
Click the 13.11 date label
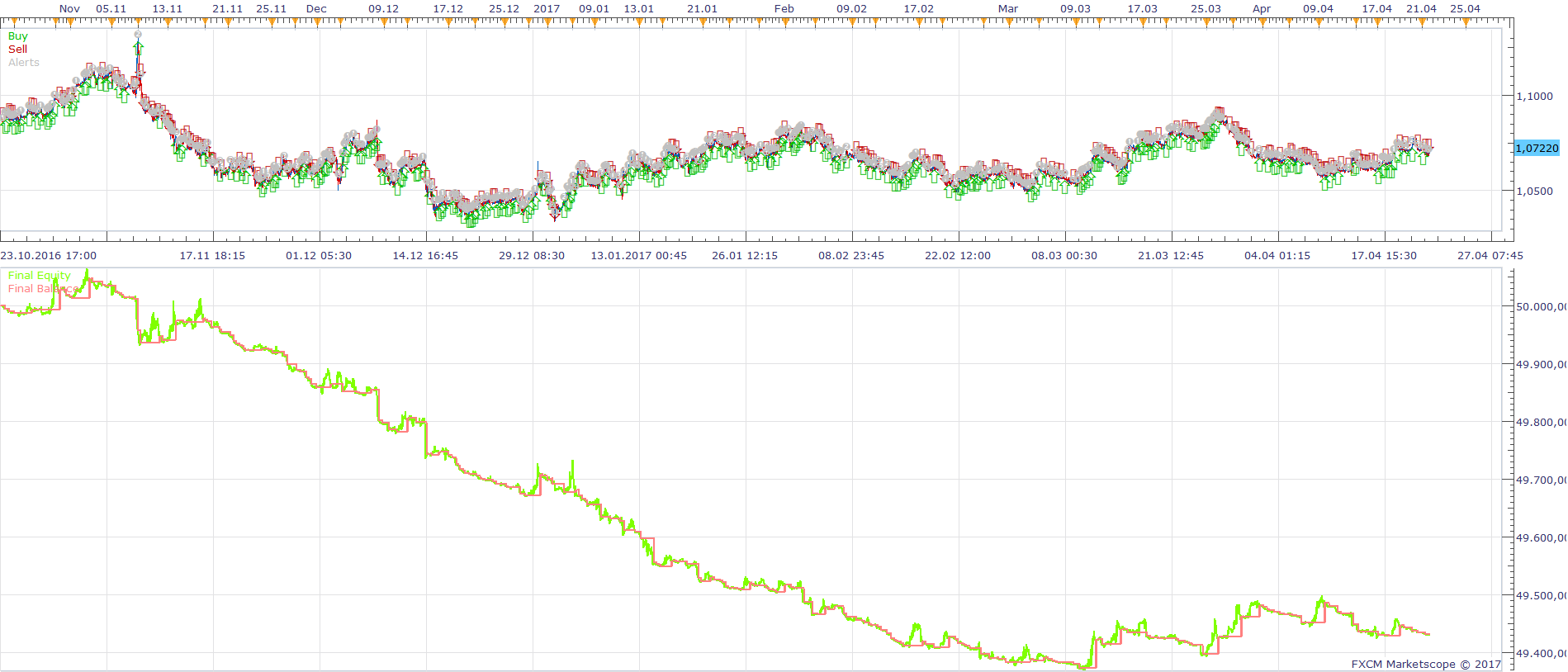(168, 9)
